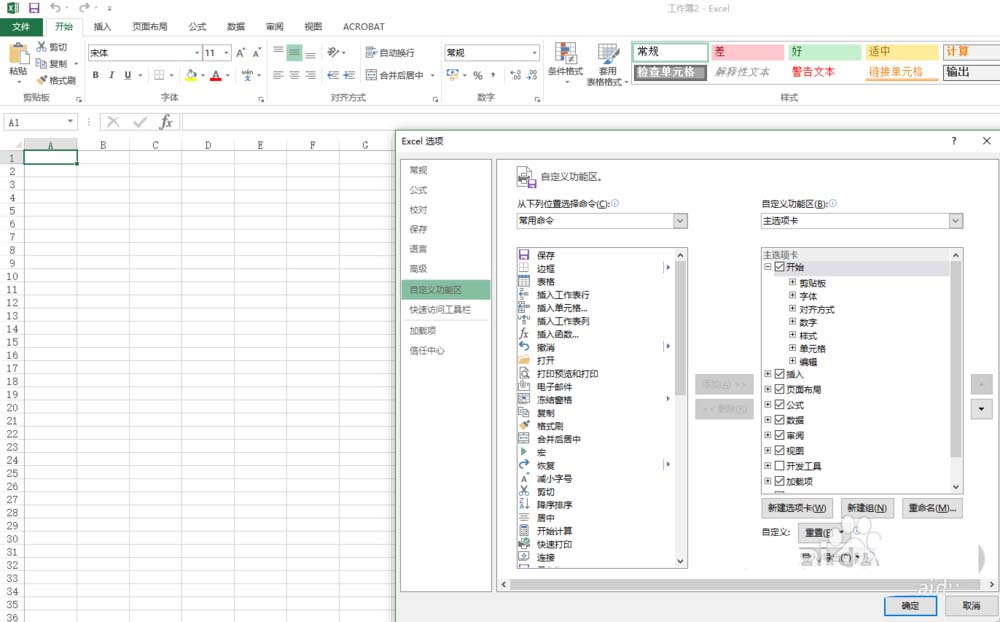
Task: Click column B header in worksheet
Action: [103, 145]
